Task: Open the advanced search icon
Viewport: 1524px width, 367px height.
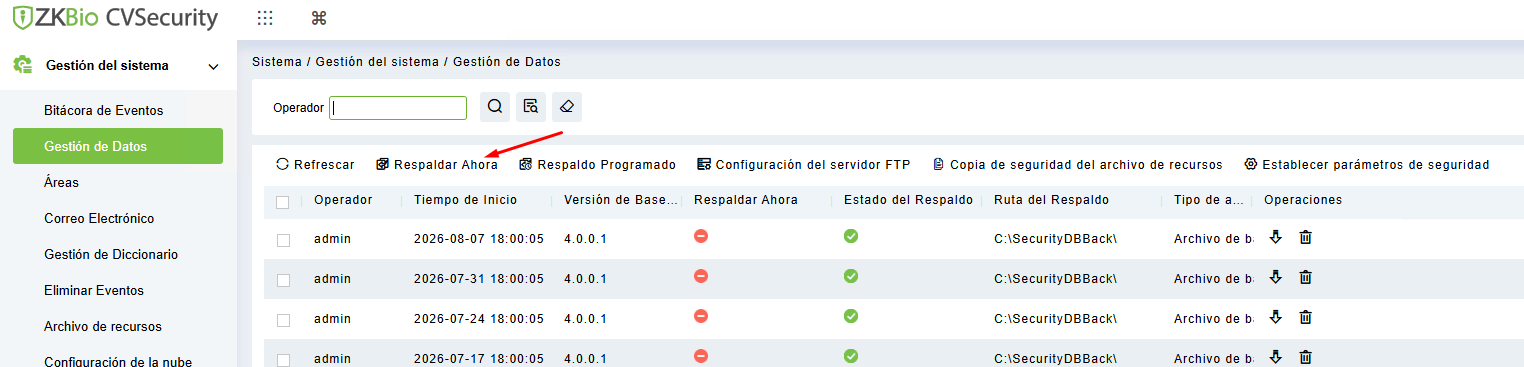Action: tap(531, 107)
